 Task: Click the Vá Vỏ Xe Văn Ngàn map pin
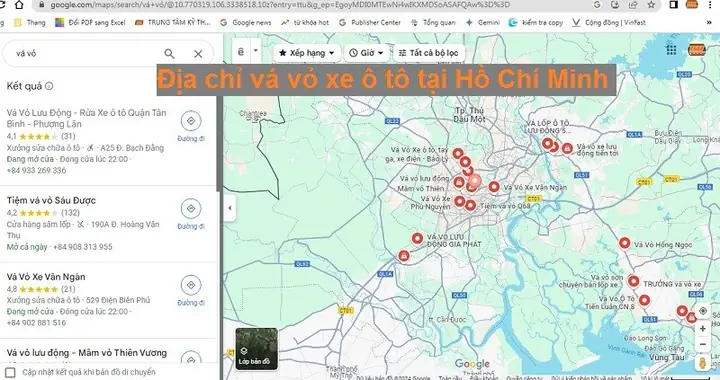point(494,187)
